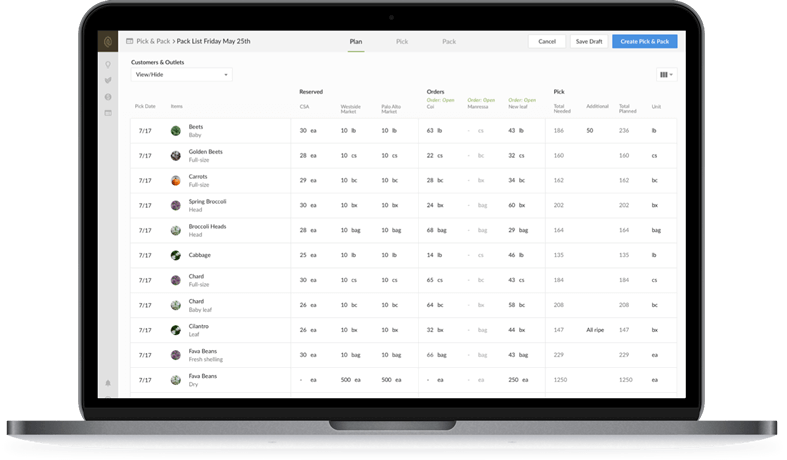787x460 pixels.
Task: Click the Save Draft button
Action: [589, 42]
